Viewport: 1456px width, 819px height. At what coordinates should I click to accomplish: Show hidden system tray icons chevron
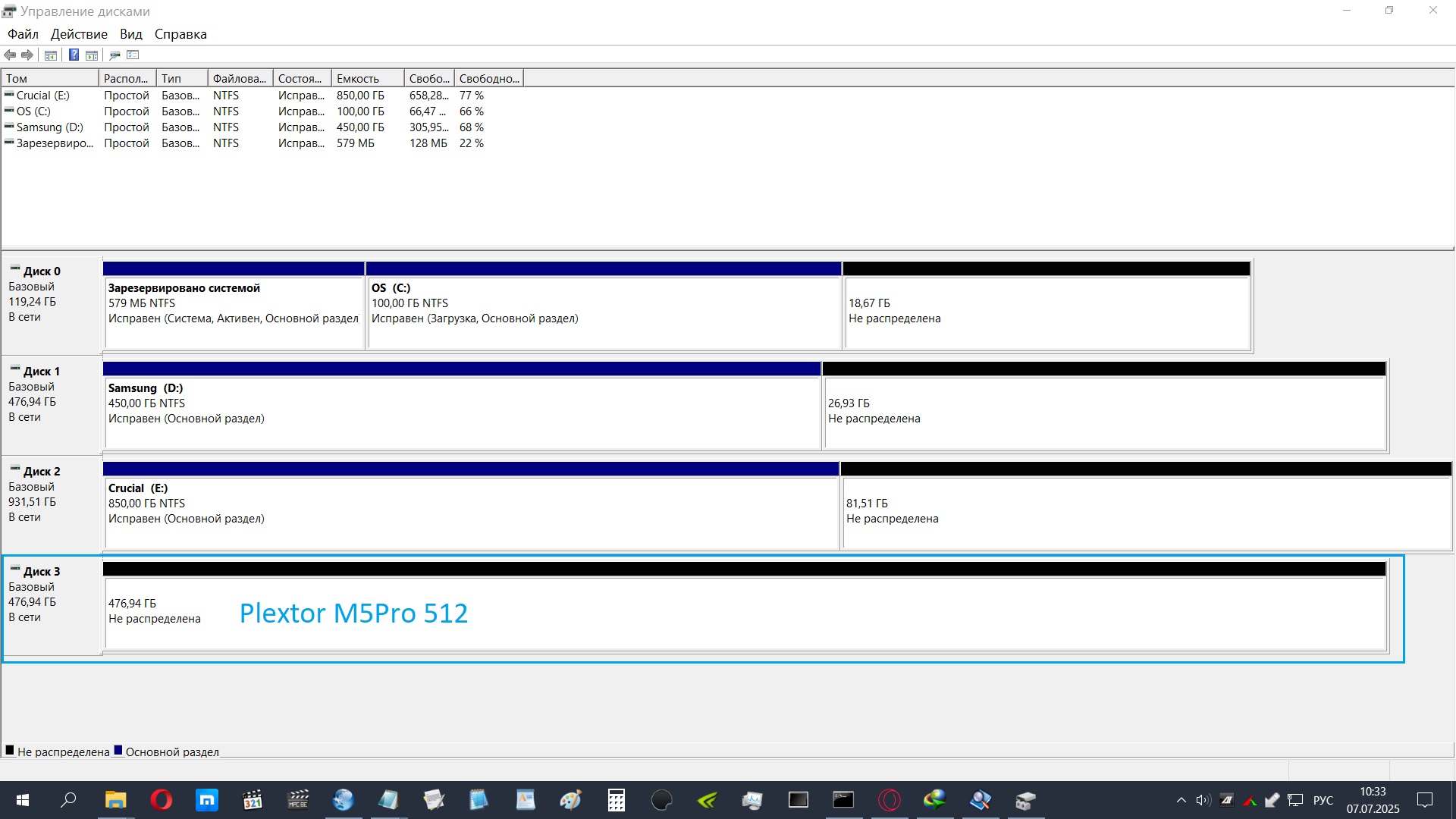point(1181,800)
